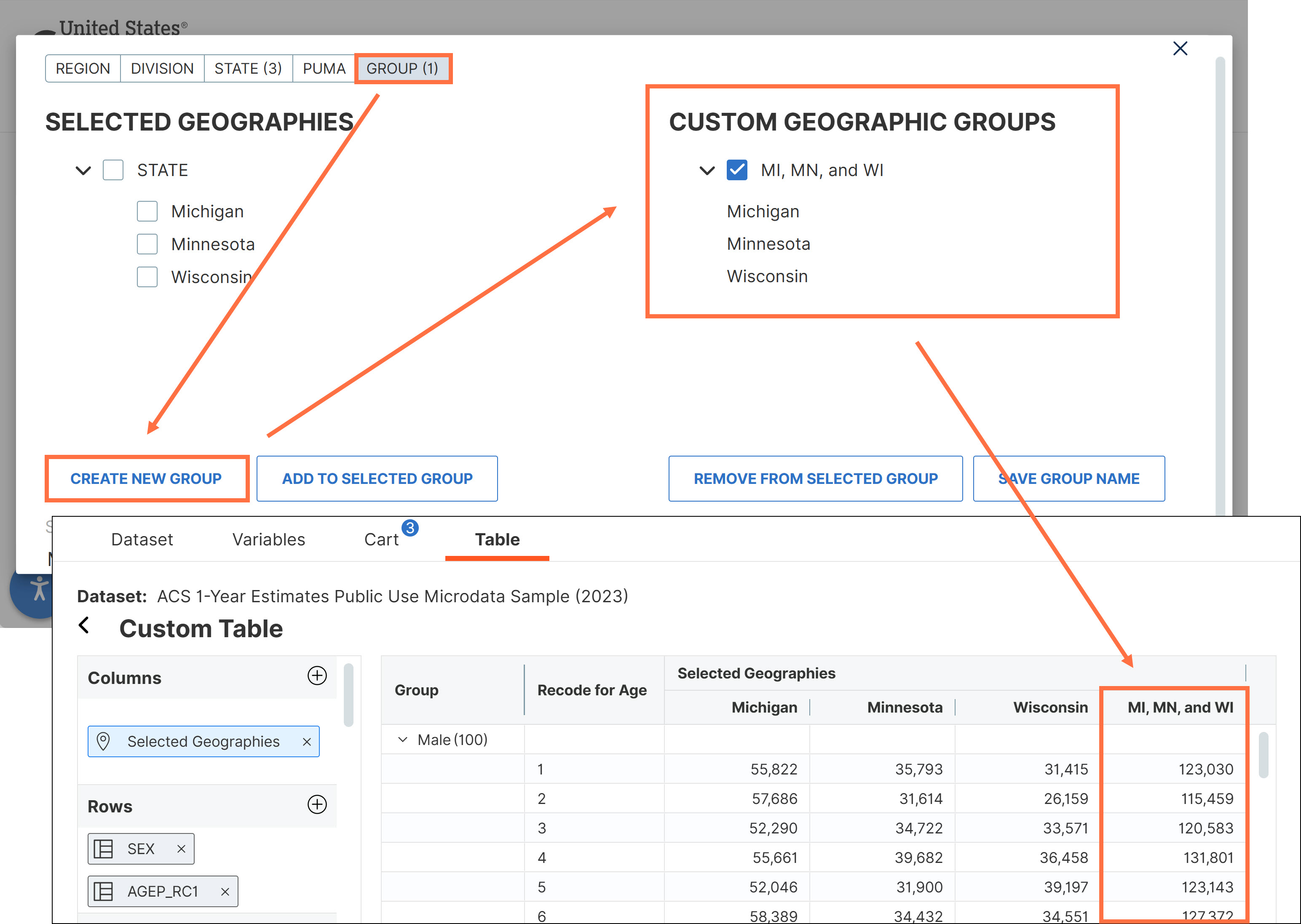Select Wisconsin in Custom Geographic Groups list
Image resolution: width=1301 pixels, height=924 pixels.
(767, 276)
